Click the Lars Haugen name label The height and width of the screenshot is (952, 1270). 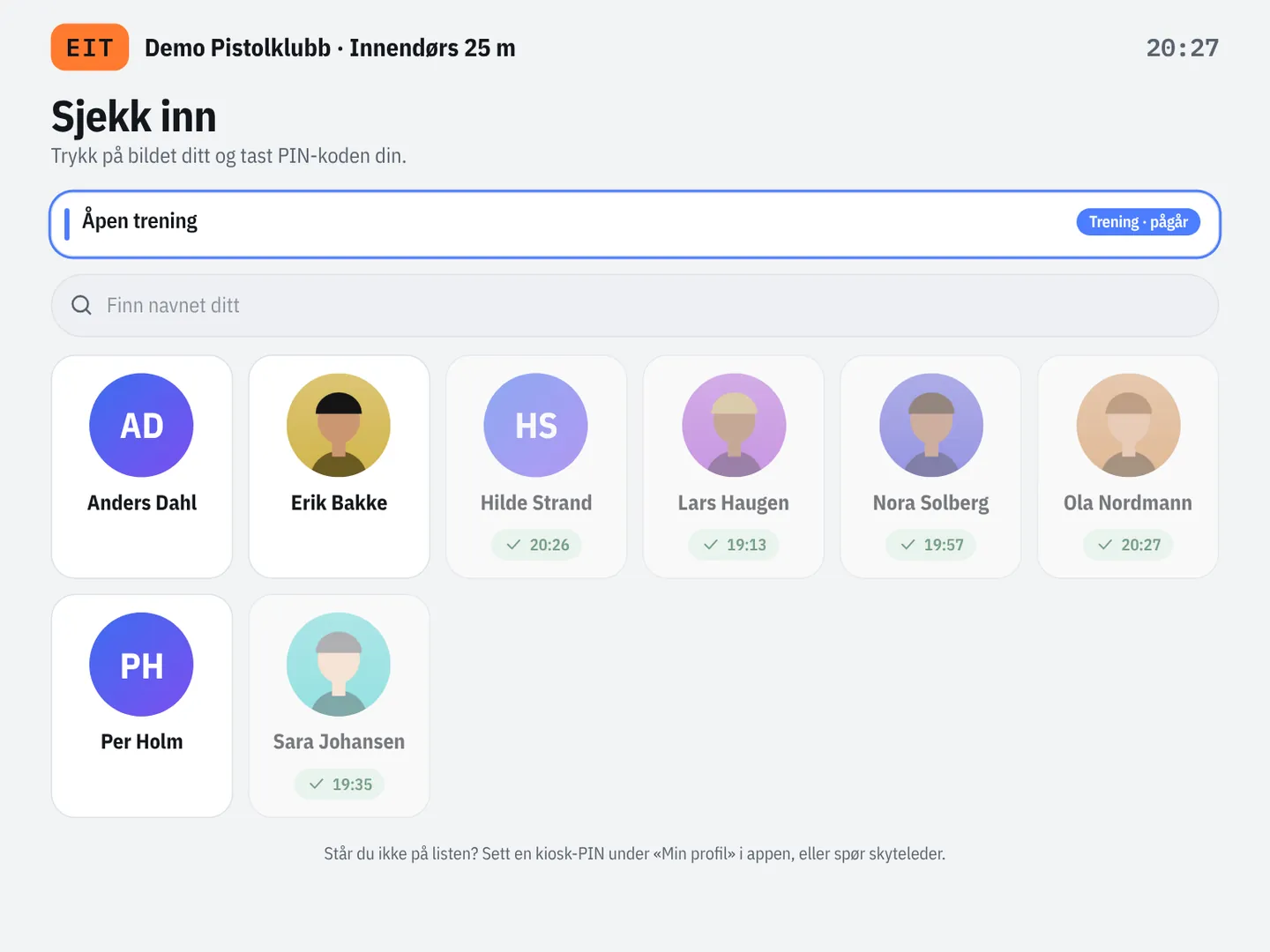click(734, 503)
